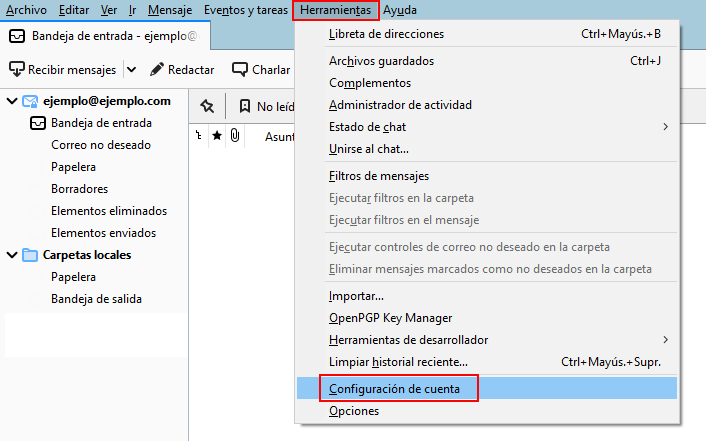
Task: Collapse the ejemplo@ejemplo.com account tree
Action: click(10, 101)
